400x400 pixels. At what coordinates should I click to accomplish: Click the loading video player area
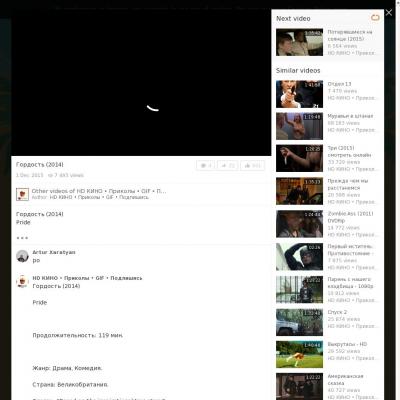[141, 87]
